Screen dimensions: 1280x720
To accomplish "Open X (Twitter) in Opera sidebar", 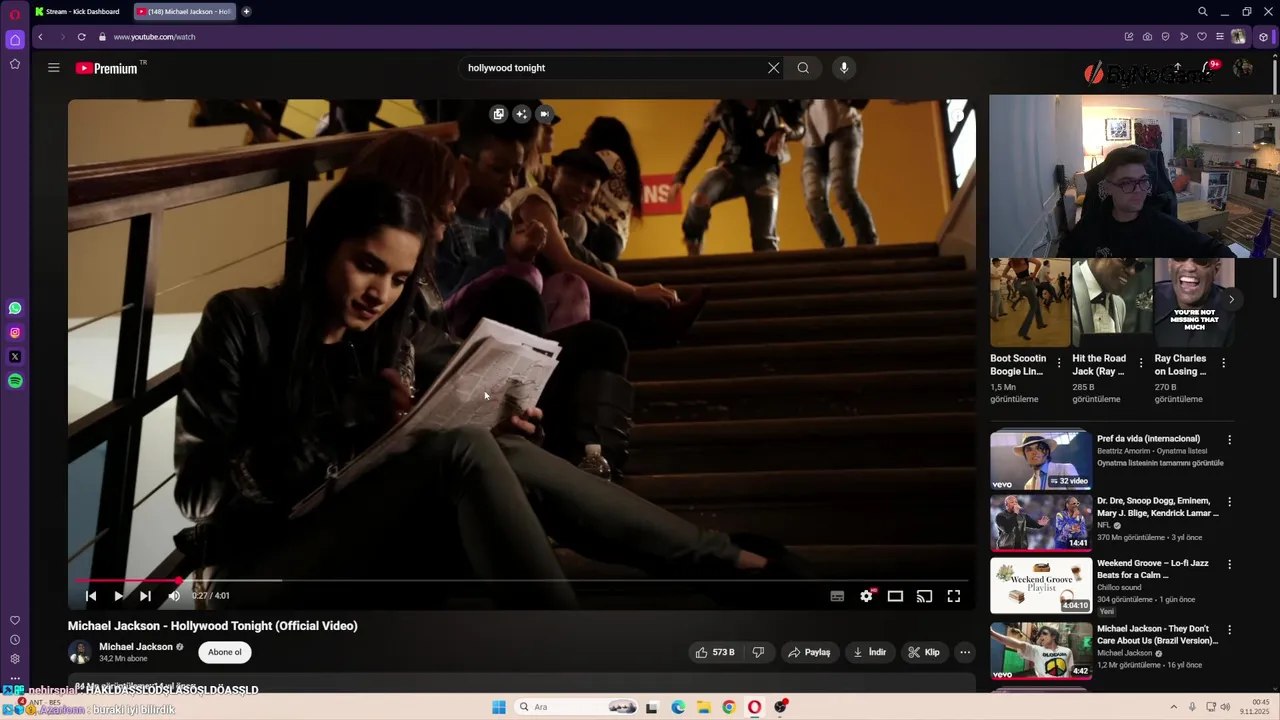I will click(x=15, y=357).
